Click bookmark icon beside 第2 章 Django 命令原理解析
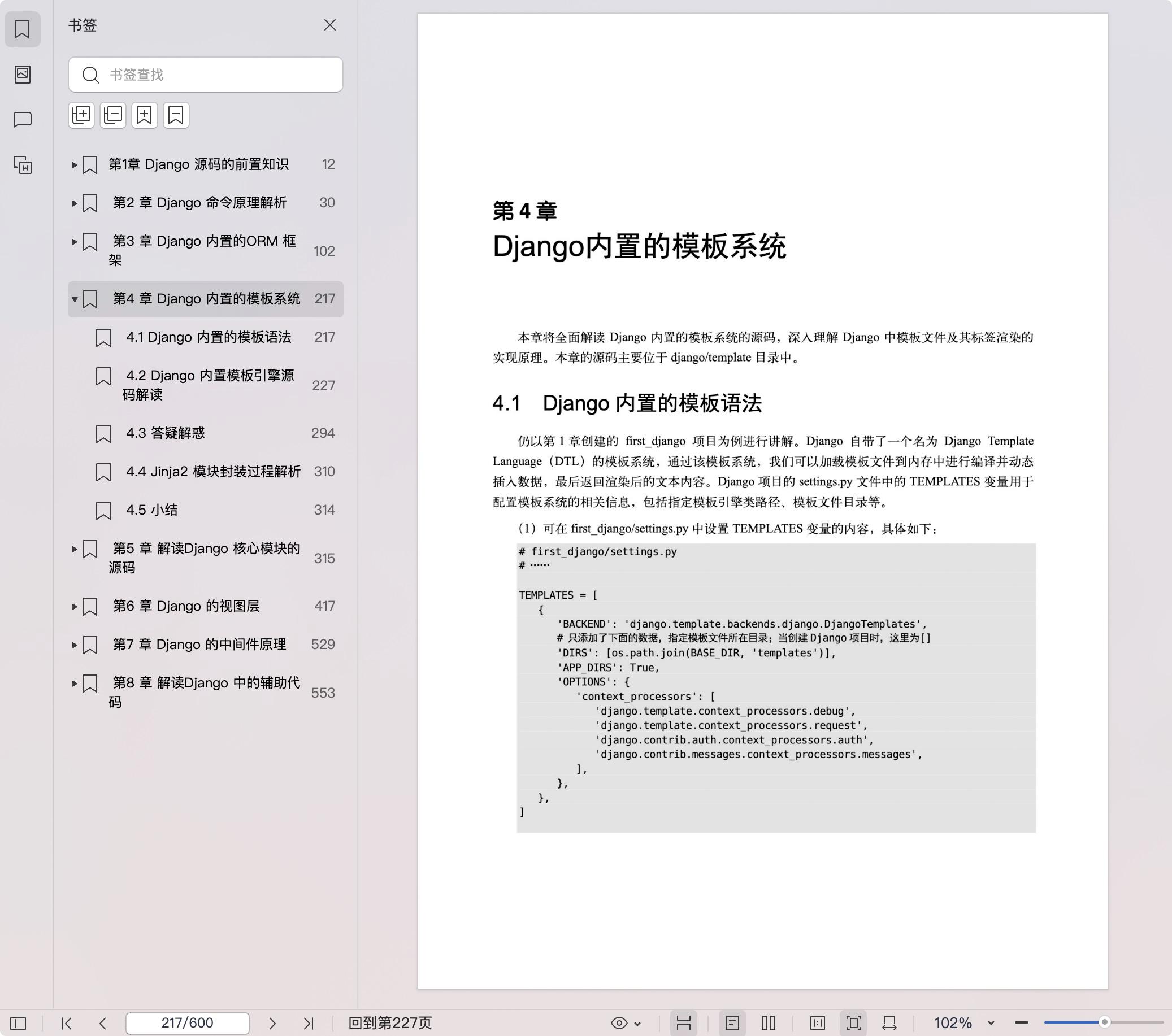This screenshot has width=1172, height=1036. coord(90,203)
